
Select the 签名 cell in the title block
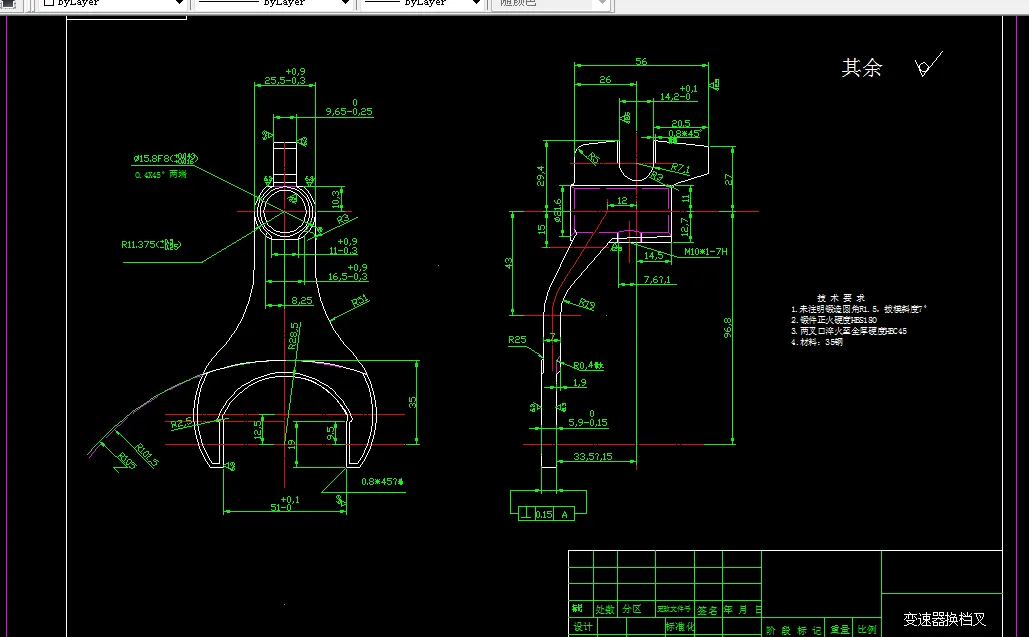pyautogui.click(x=707, y=610)
